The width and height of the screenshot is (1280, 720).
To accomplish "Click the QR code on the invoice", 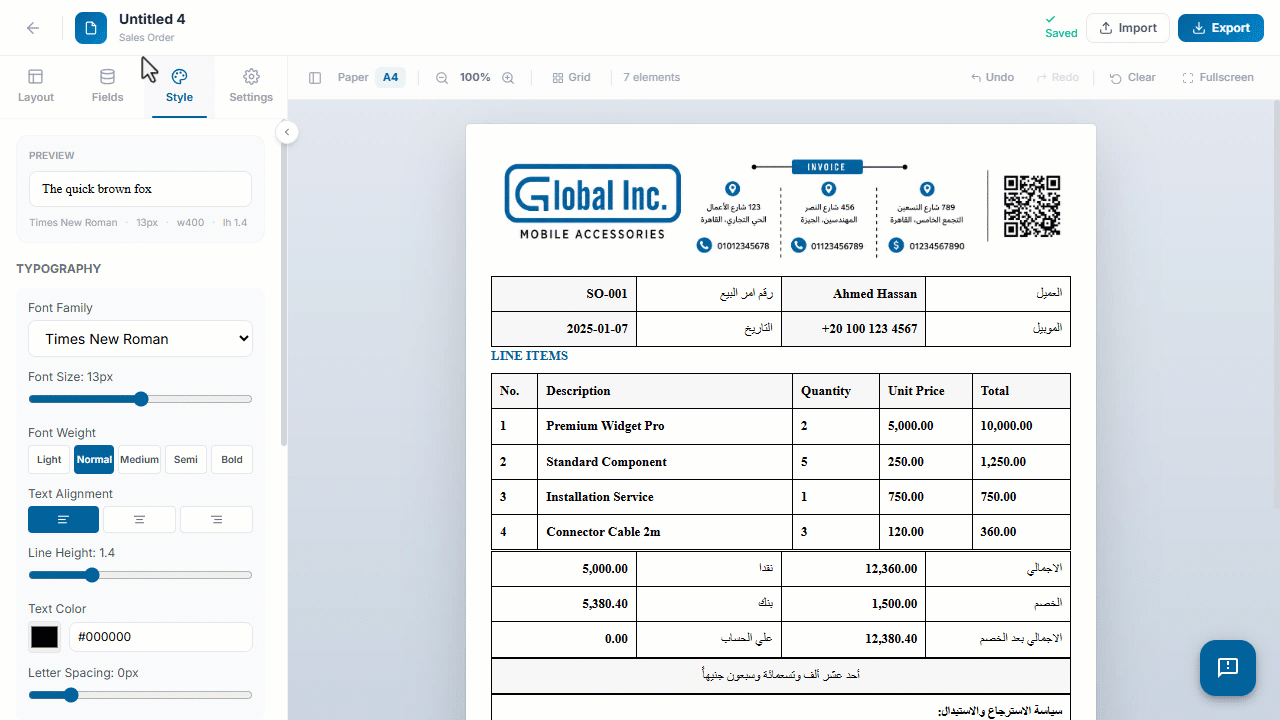I will [x=1032, y=206].
